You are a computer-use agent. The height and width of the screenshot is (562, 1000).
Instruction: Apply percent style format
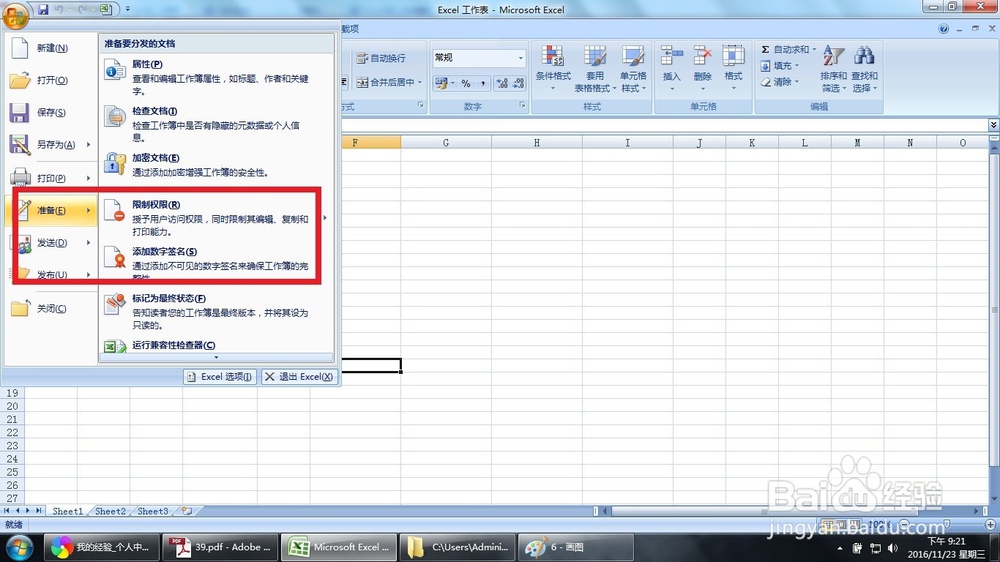tap(466, 84)
